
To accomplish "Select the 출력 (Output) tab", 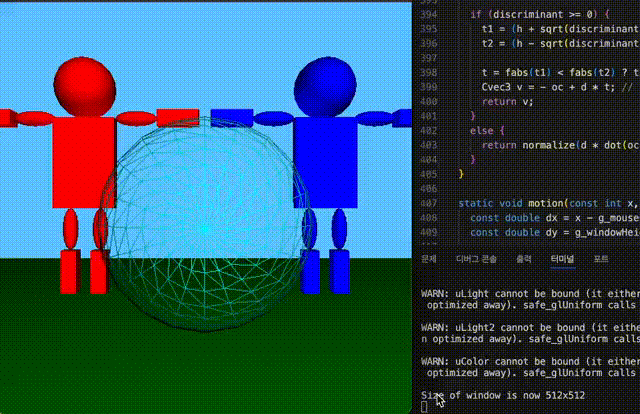I will (524, 259).
